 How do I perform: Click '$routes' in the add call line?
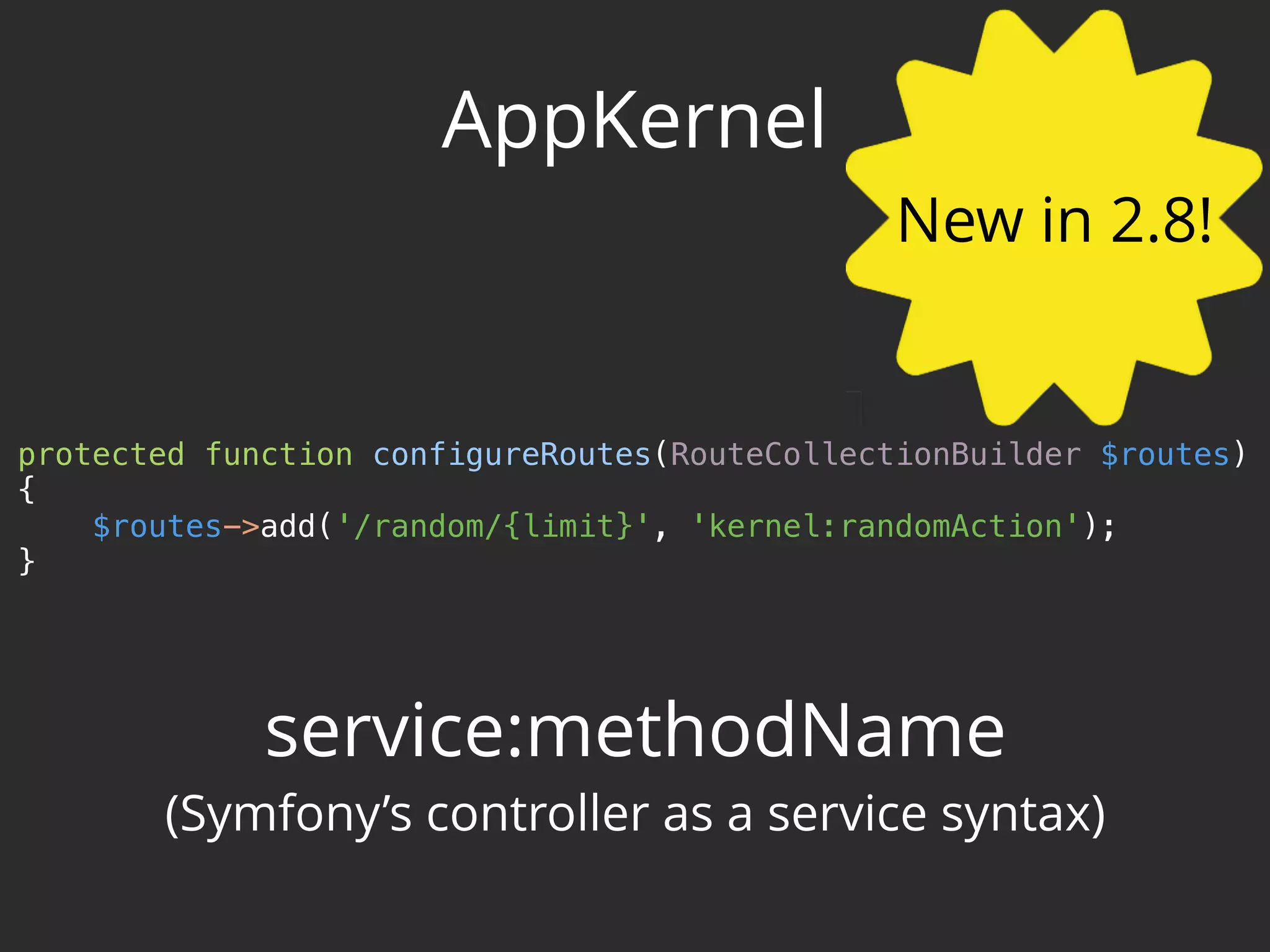[157, 527]
